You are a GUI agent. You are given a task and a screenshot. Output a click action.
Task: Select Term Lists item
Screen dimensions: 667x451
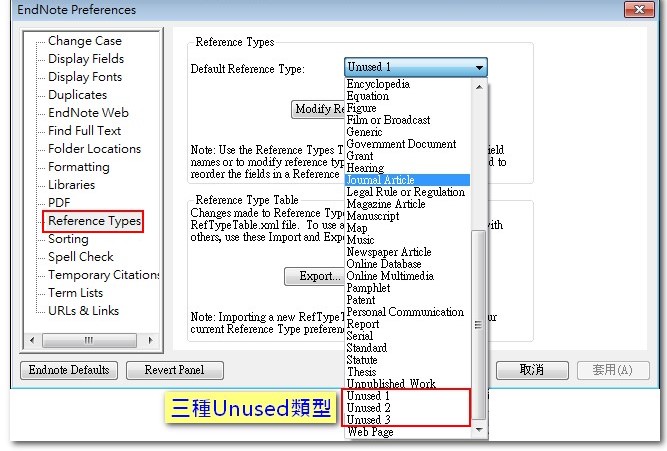tap(75, 293)
